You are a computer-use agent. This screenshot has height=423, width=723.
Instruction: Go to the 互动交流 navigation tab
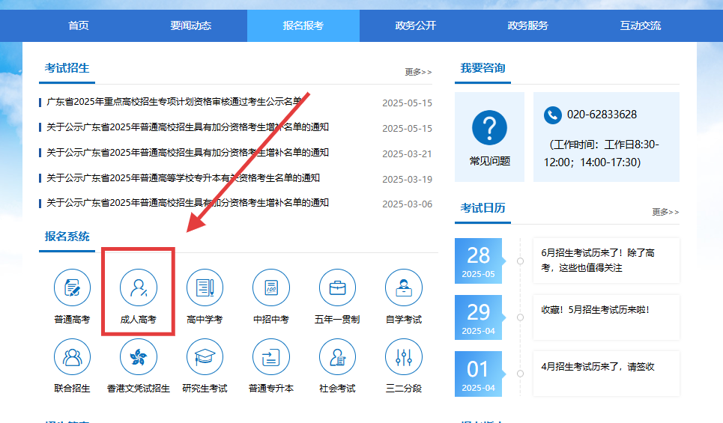(641, 25)
